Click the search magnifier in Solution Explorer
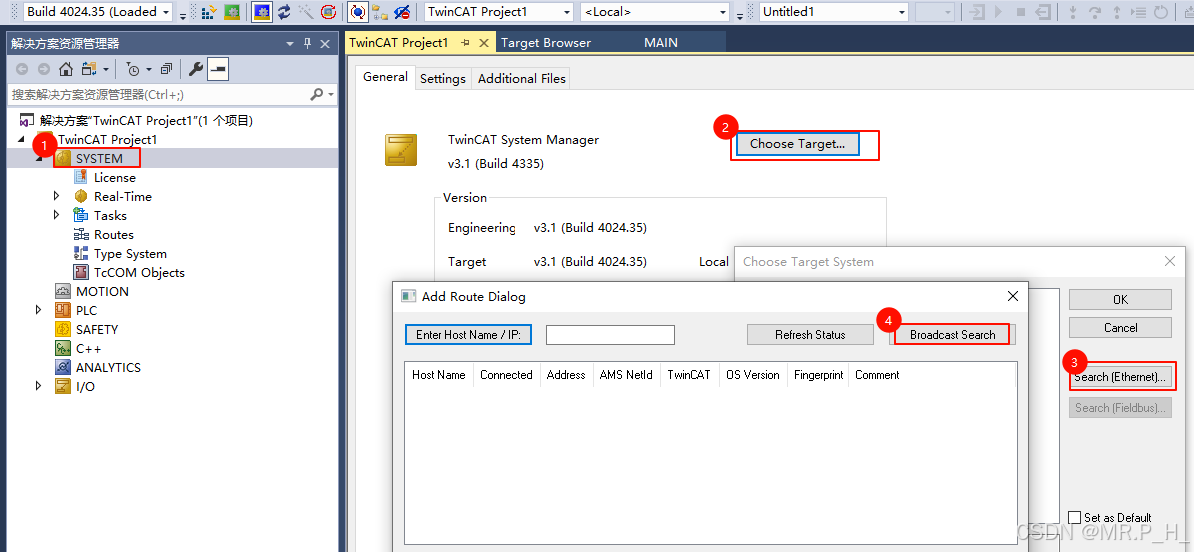This screenshot has width=1194, height=552. click(317, 94)
